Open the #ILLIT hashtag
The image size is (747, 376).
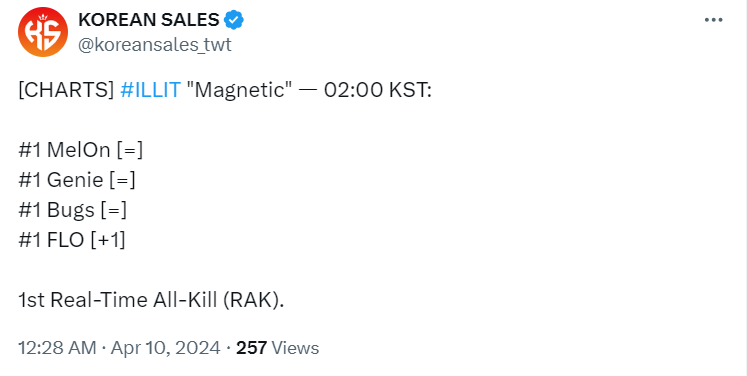pos(151,90)
